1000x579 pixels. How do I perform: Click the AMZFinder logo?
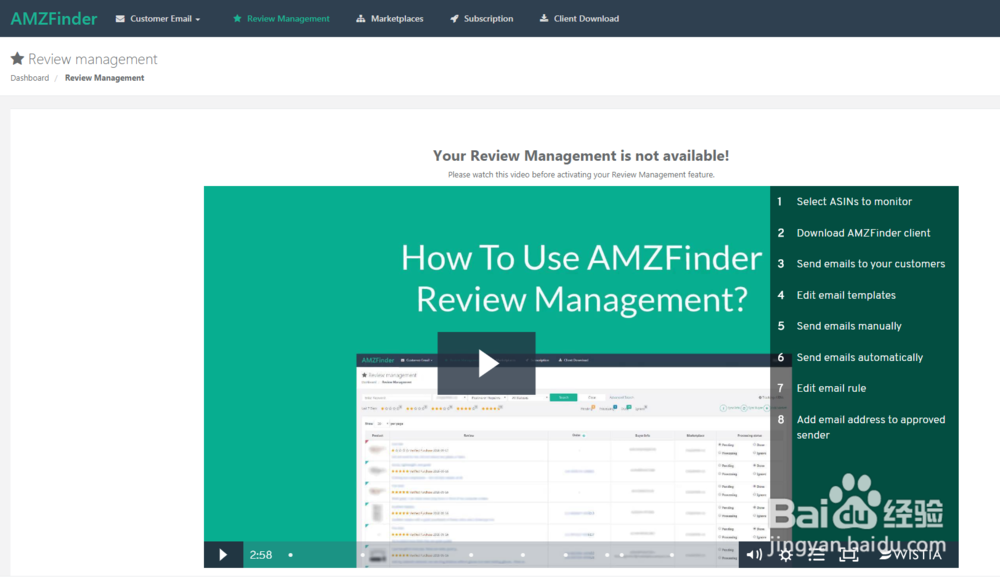(54, 18)
